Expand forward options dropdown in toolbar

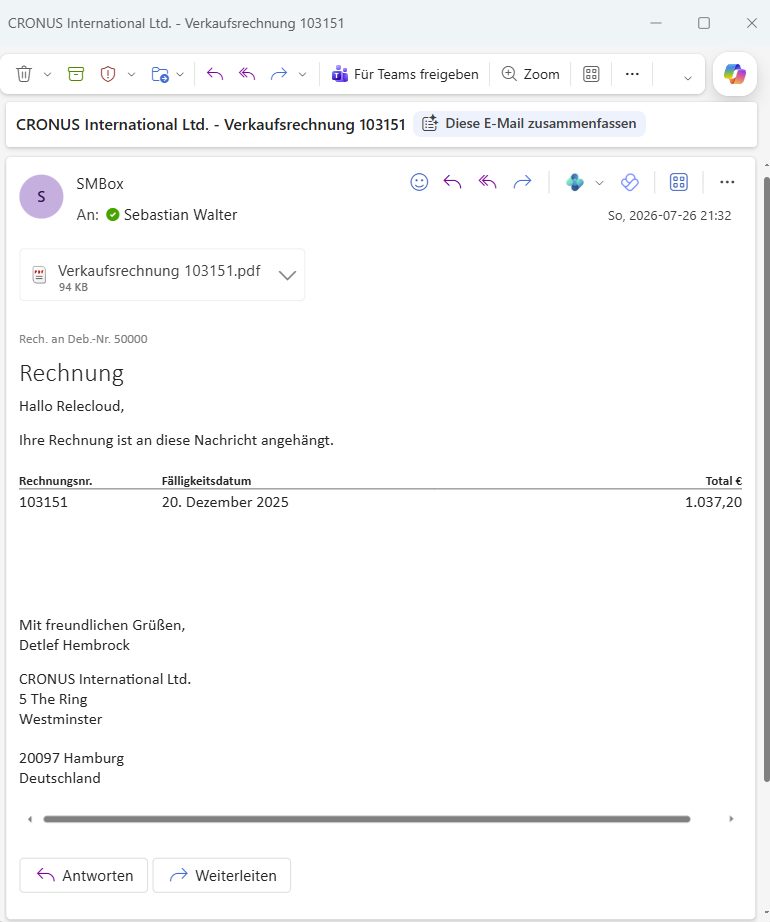tap(302, 75)
